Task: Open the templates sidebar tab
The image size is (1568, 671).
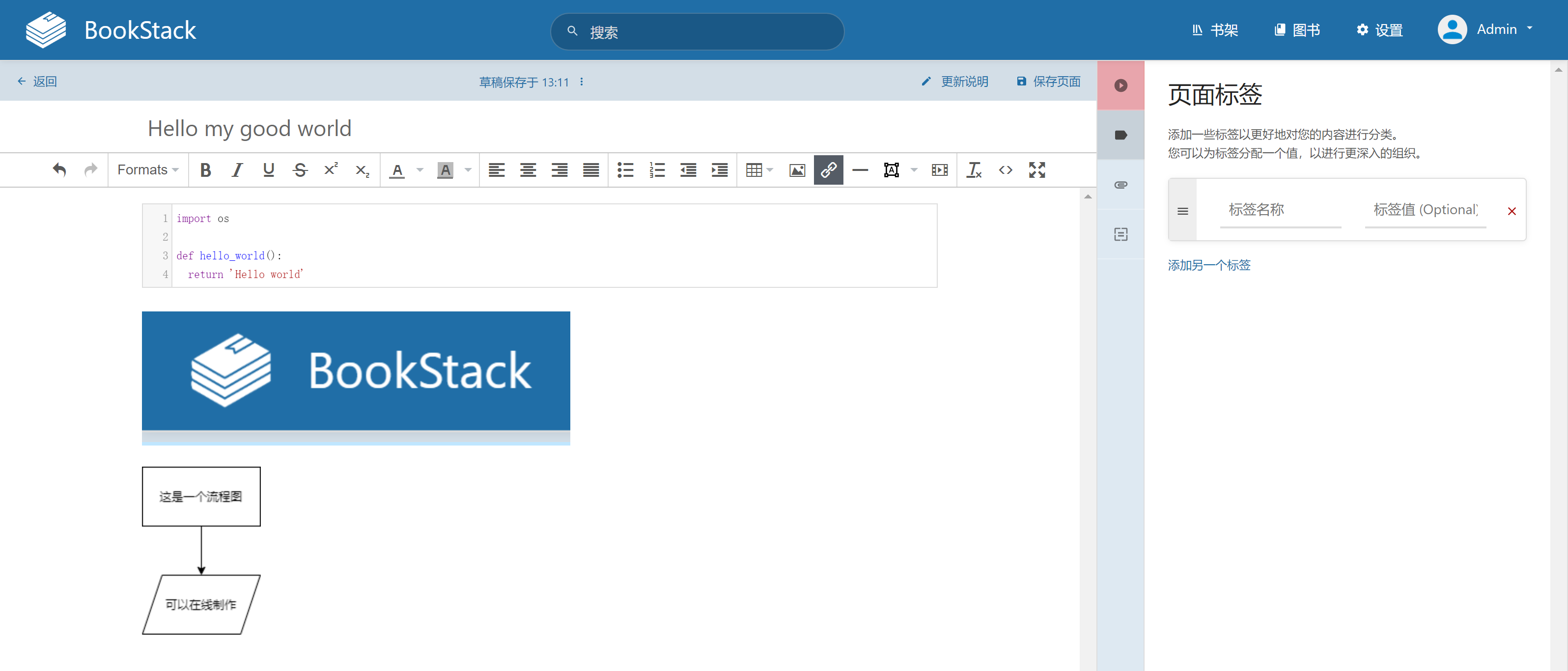Action: (1120, 234)
